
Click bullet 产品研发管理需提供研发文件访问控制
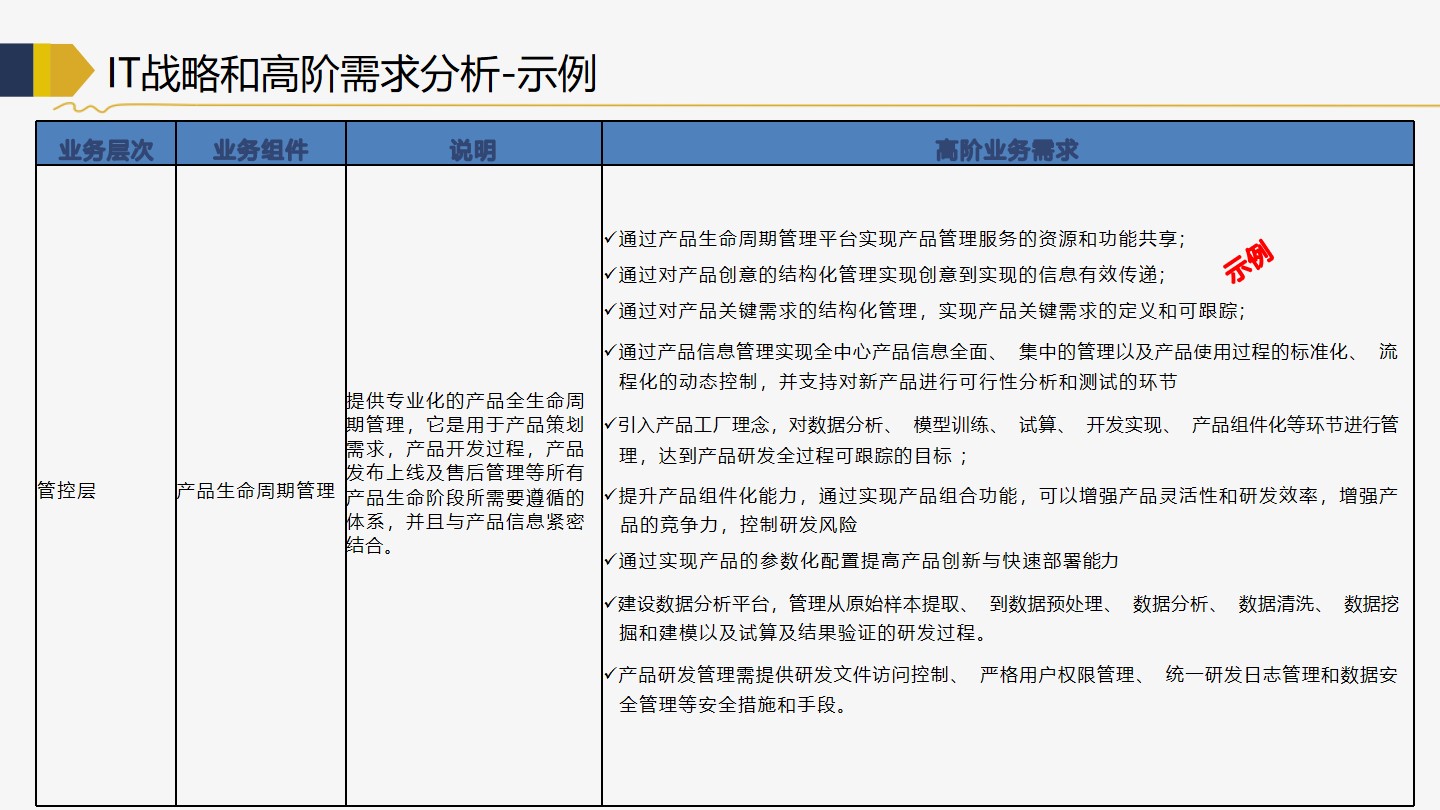click(1001, 690)
